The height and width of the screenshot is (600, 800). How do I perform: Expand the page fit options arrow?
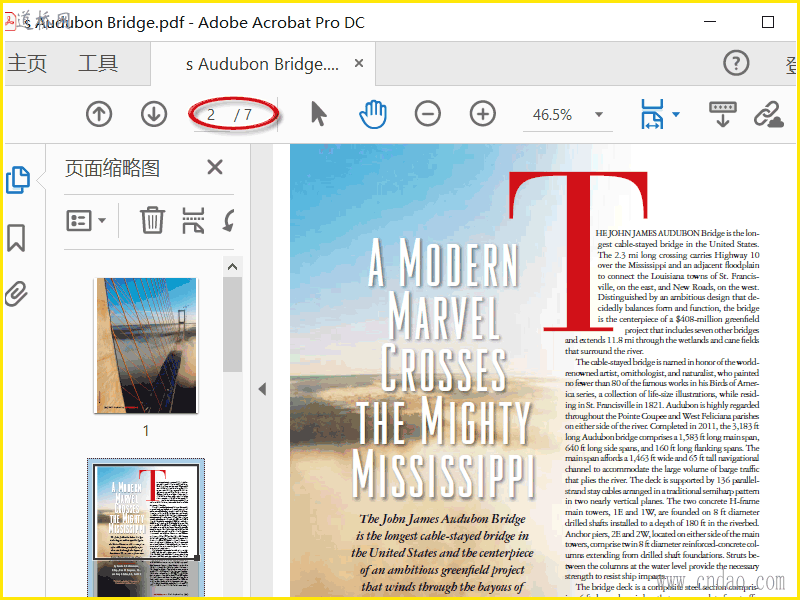(x=676, y=114)
